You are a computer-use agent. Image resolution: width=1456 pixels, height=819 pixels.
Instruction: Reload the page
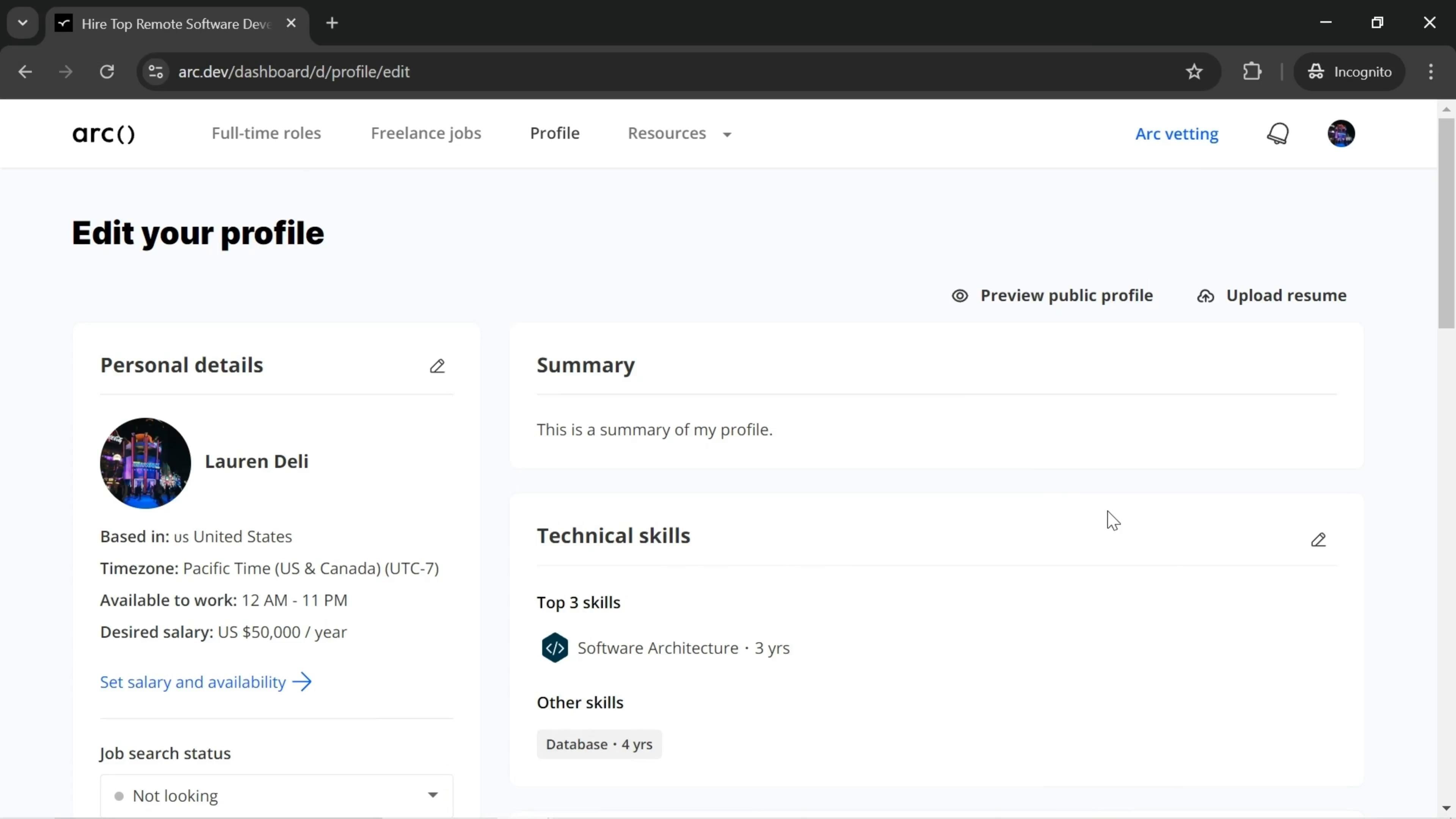[107, 72]
